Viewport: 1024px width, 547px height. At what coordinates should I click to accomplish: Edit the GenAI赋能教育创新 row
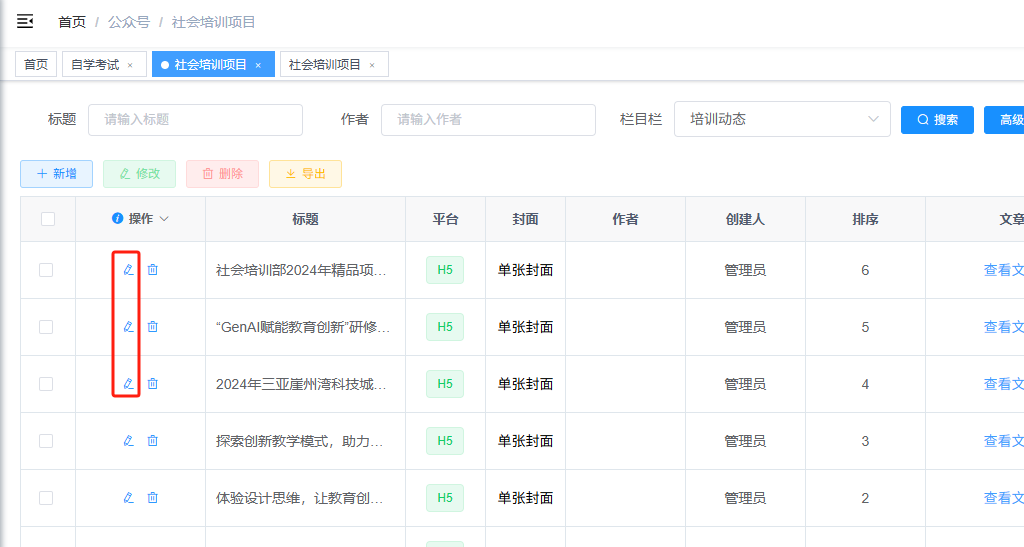click(x=129, y=326)
